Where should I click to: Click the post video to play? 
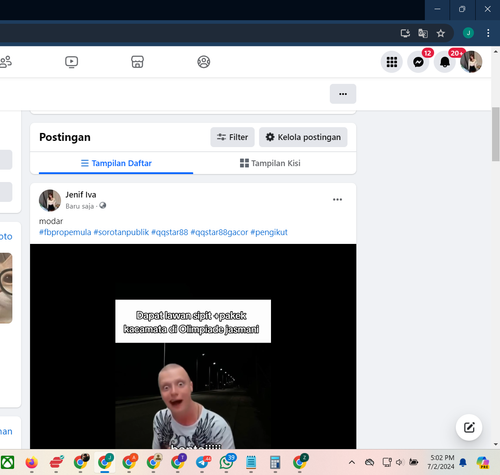(193, 346)
